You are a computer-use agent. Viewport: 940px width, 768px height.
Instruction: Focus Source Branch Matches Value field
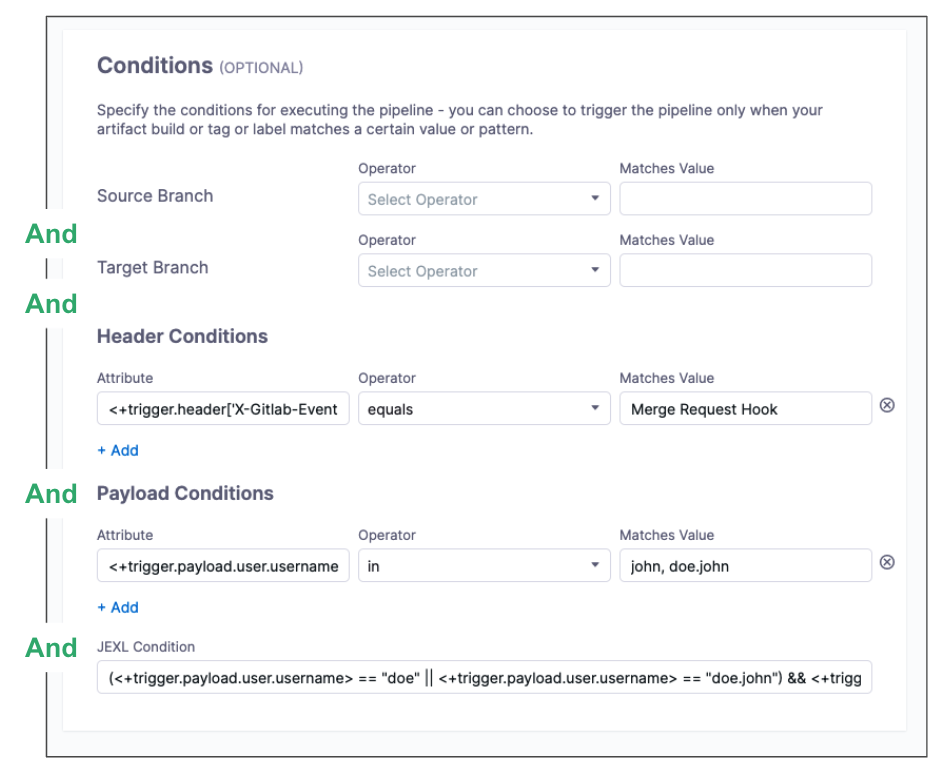click(x=745, y=199)
